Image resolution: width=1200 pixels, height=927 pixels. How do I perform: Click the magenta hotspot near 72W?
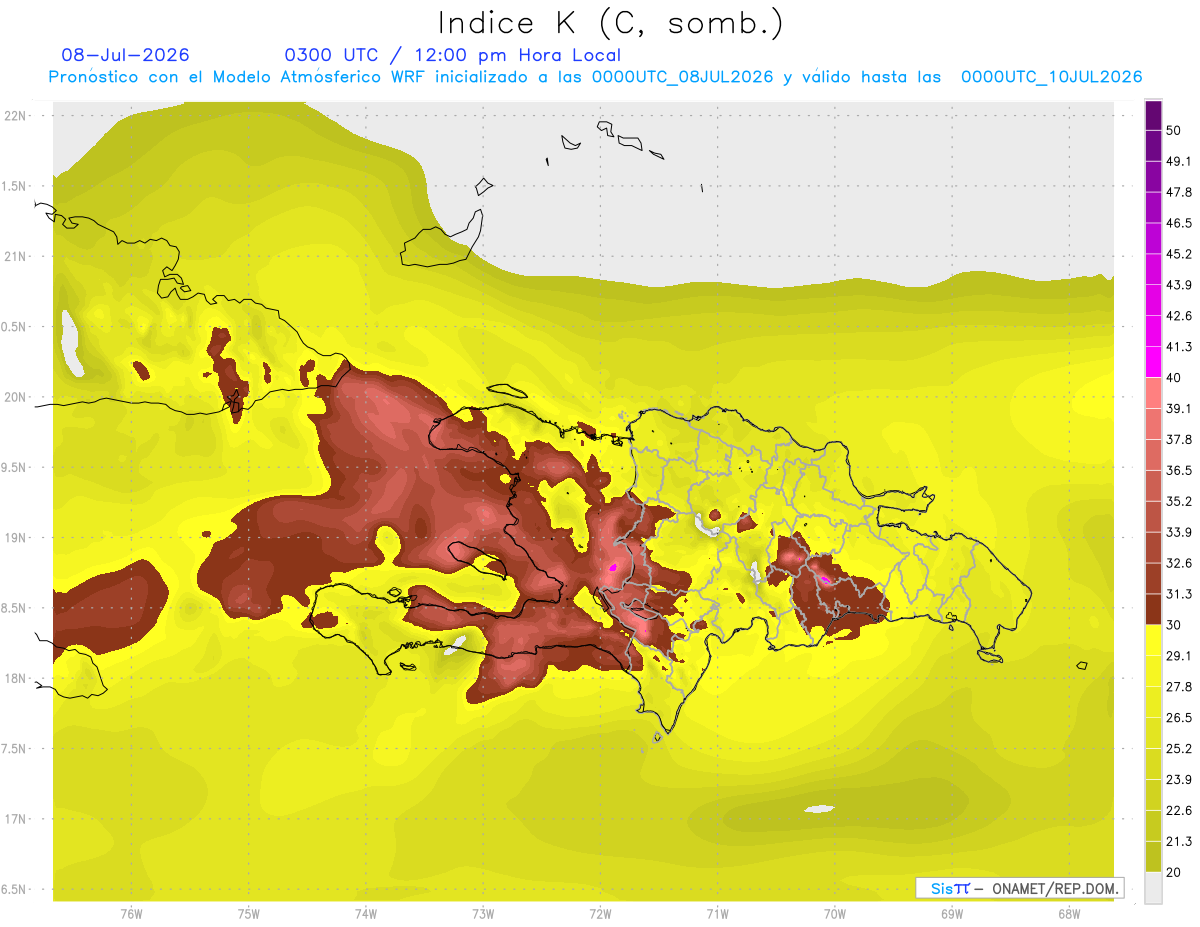(x=612, y=568)
